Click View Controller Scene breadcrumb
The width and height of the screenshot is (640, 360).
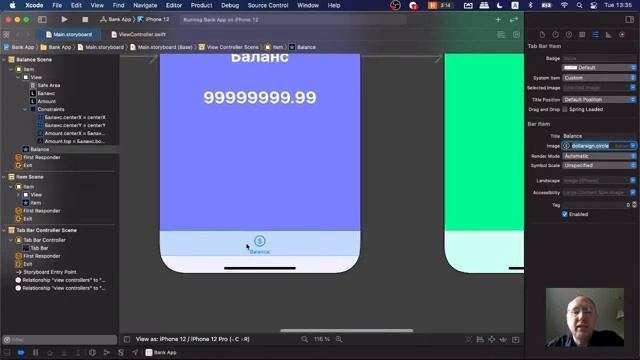click(229, 47)
